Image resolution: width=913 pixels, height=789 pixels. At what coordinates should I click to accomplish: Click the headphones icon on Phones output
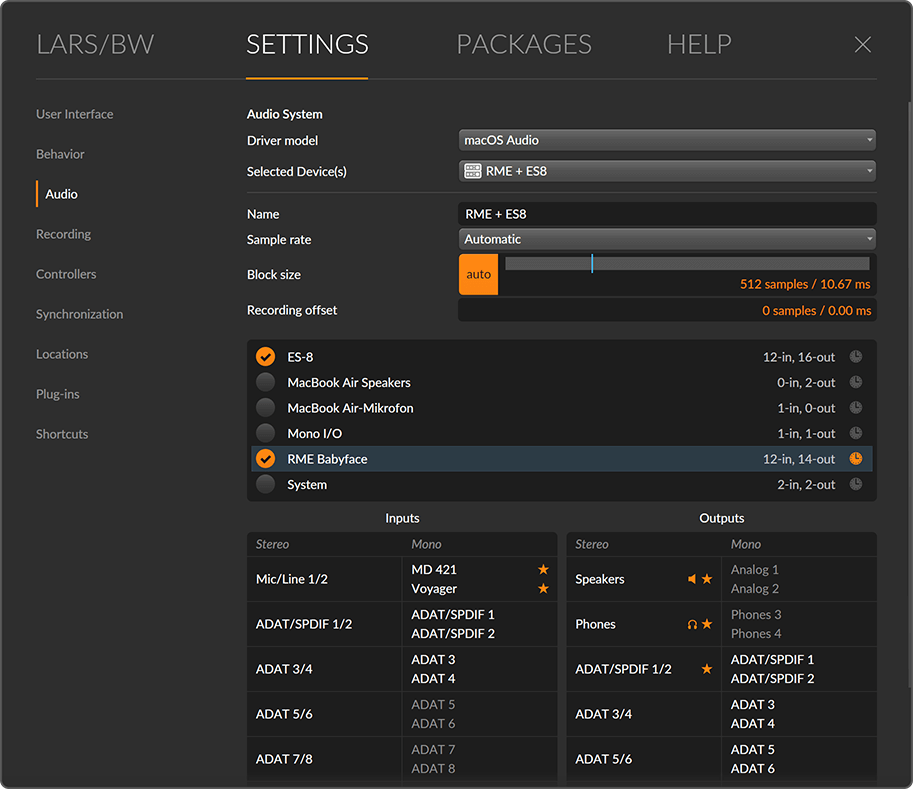691,624
